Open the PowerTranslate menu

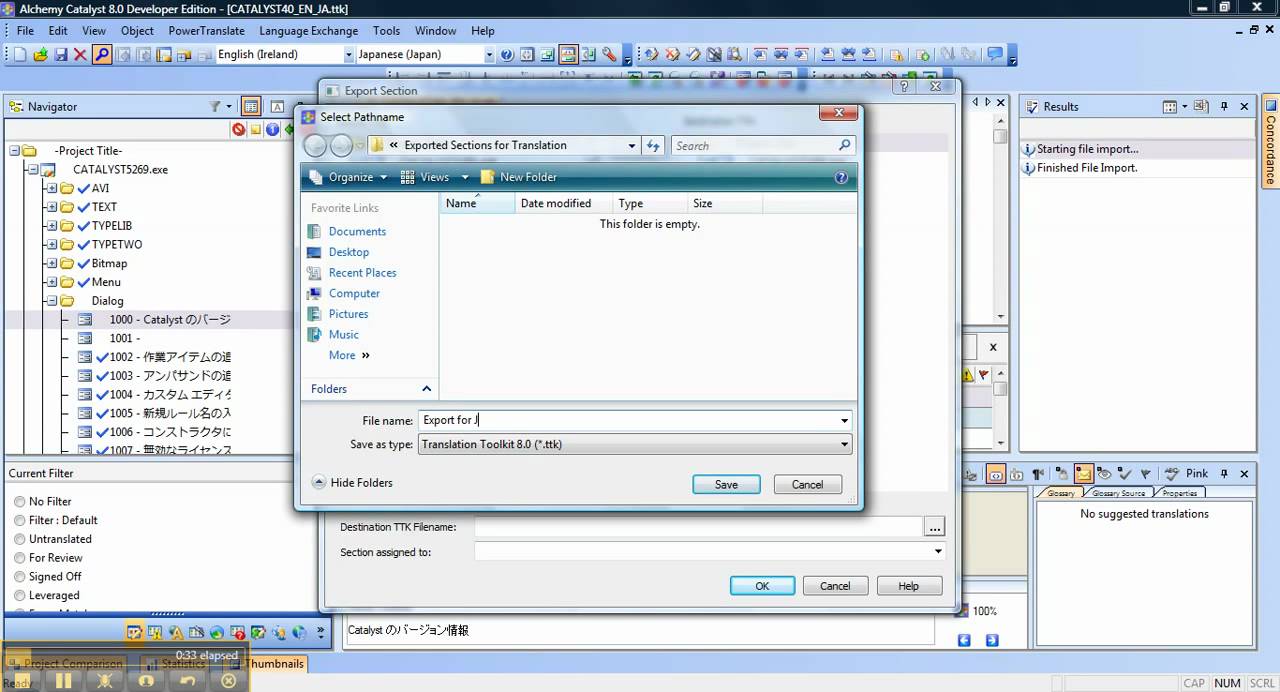[x=206, y=31]
